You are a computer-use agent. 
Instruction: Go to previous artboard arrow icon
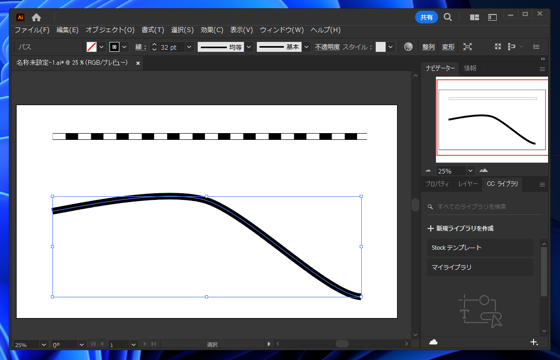102,344
